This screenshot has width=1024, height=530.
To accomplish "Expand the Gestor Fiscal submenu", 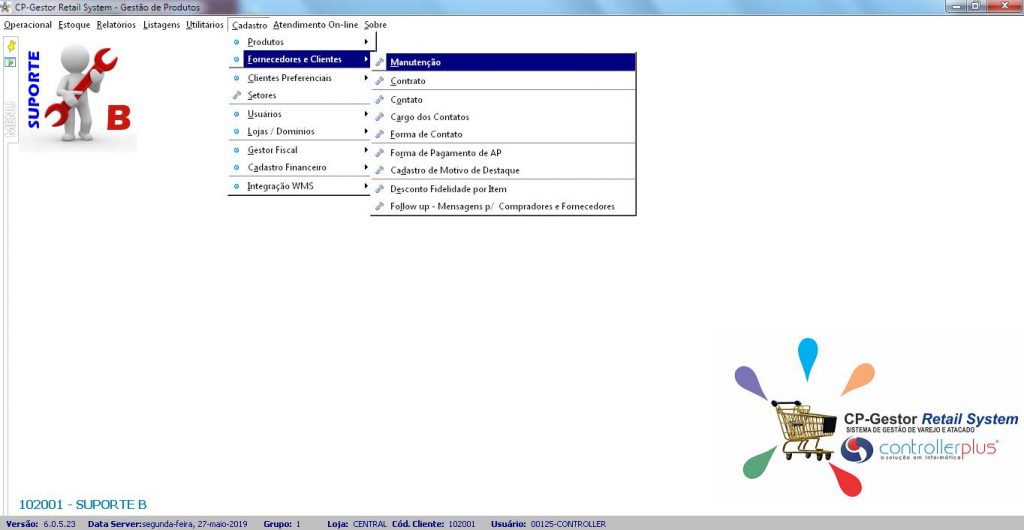I will (x=302, y=149).
